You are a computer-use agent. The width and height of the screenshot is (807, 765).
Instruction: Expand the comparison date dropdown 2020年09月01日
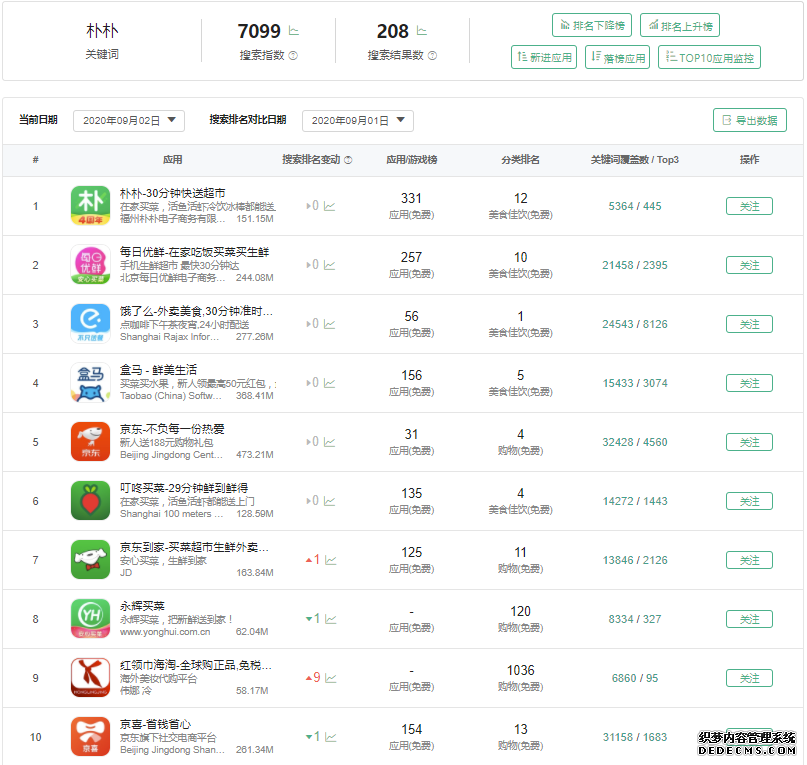pyautogui.click(x=357, y=120)
